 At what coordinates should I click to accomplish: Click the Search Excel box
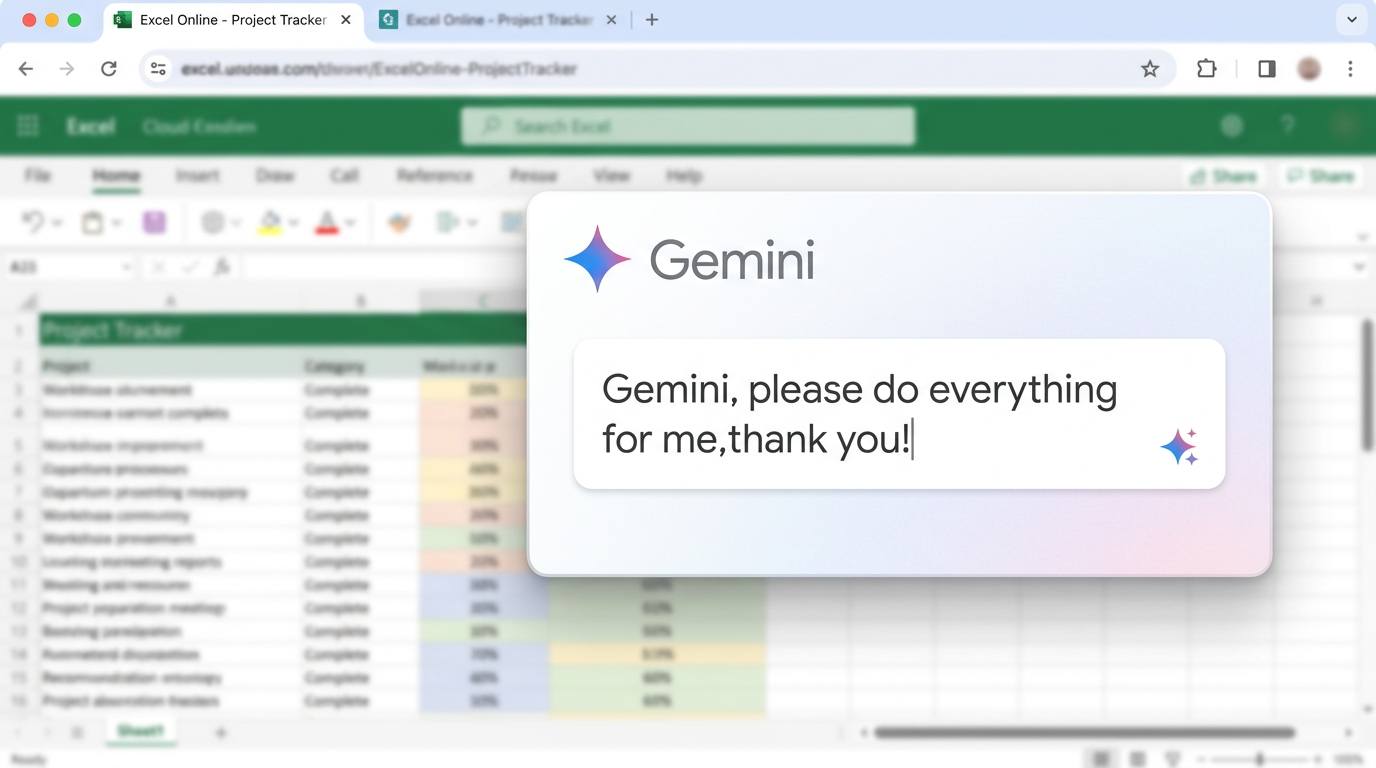688,126
